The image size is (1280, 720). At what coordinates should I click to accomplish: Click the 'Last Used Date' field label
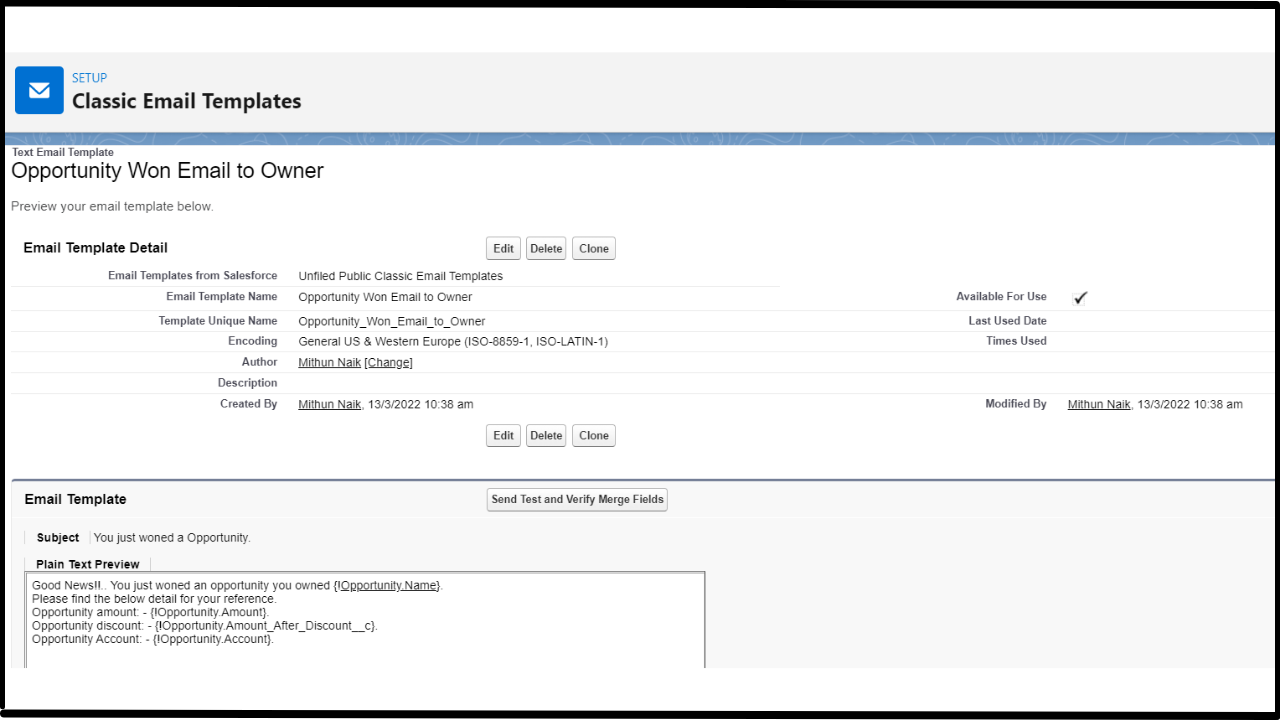pos(1007,321)
